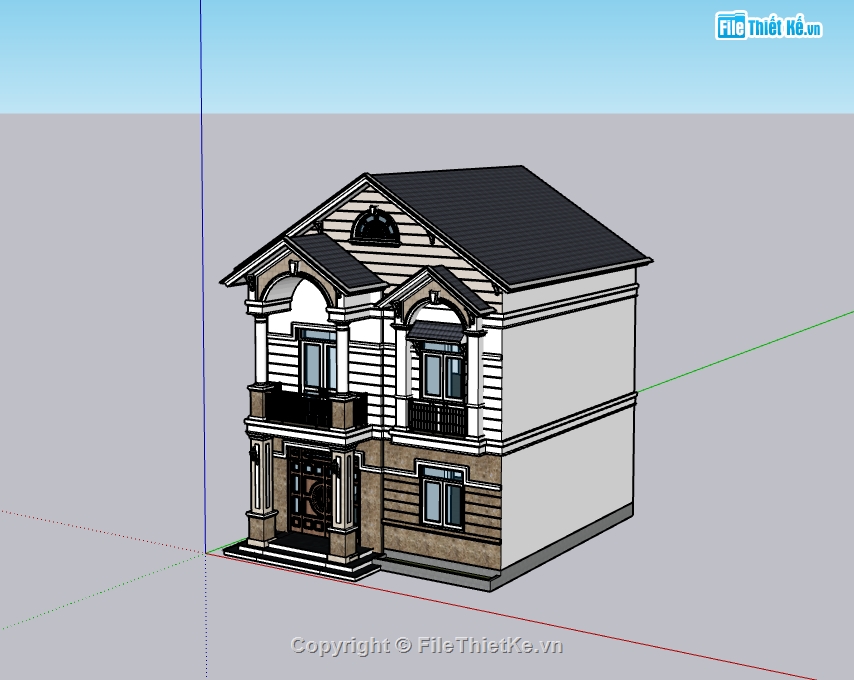Select the right upper window with the small awning
The image size is (854, 680).
(x=444, y=371)
